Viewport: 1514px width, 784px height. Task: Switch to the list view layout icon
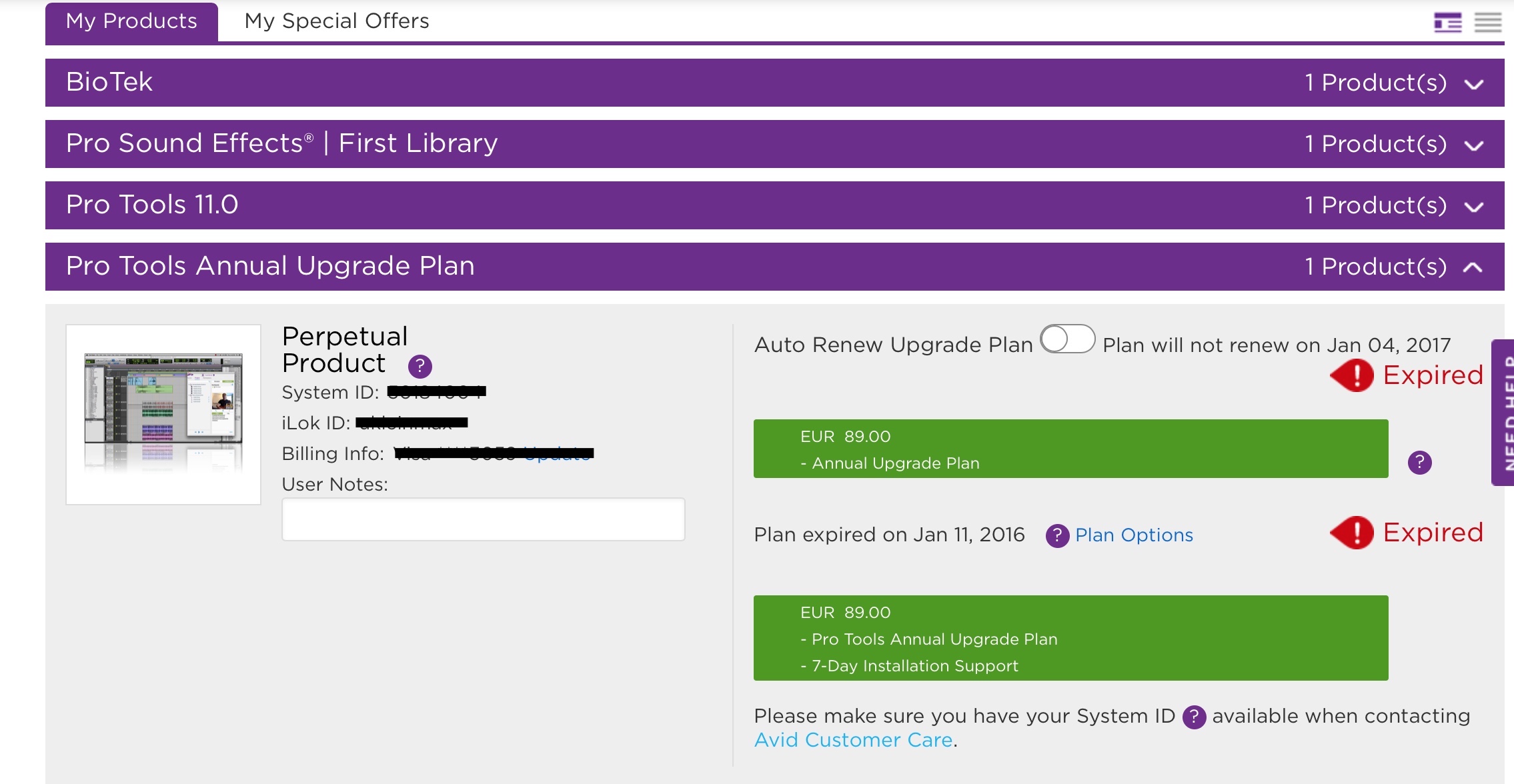click(1487, 23)
